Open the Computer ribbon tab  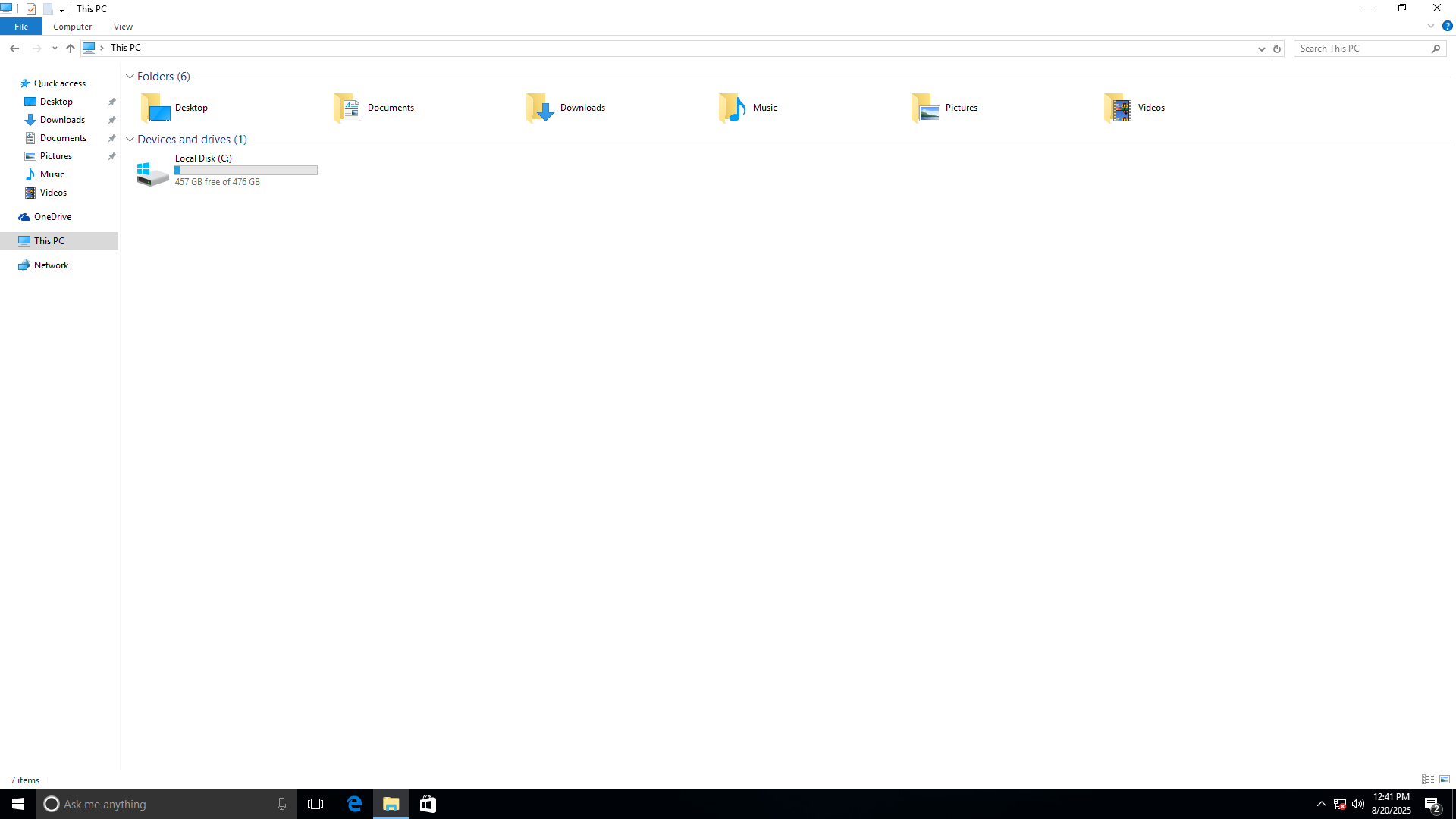(72, 27)
